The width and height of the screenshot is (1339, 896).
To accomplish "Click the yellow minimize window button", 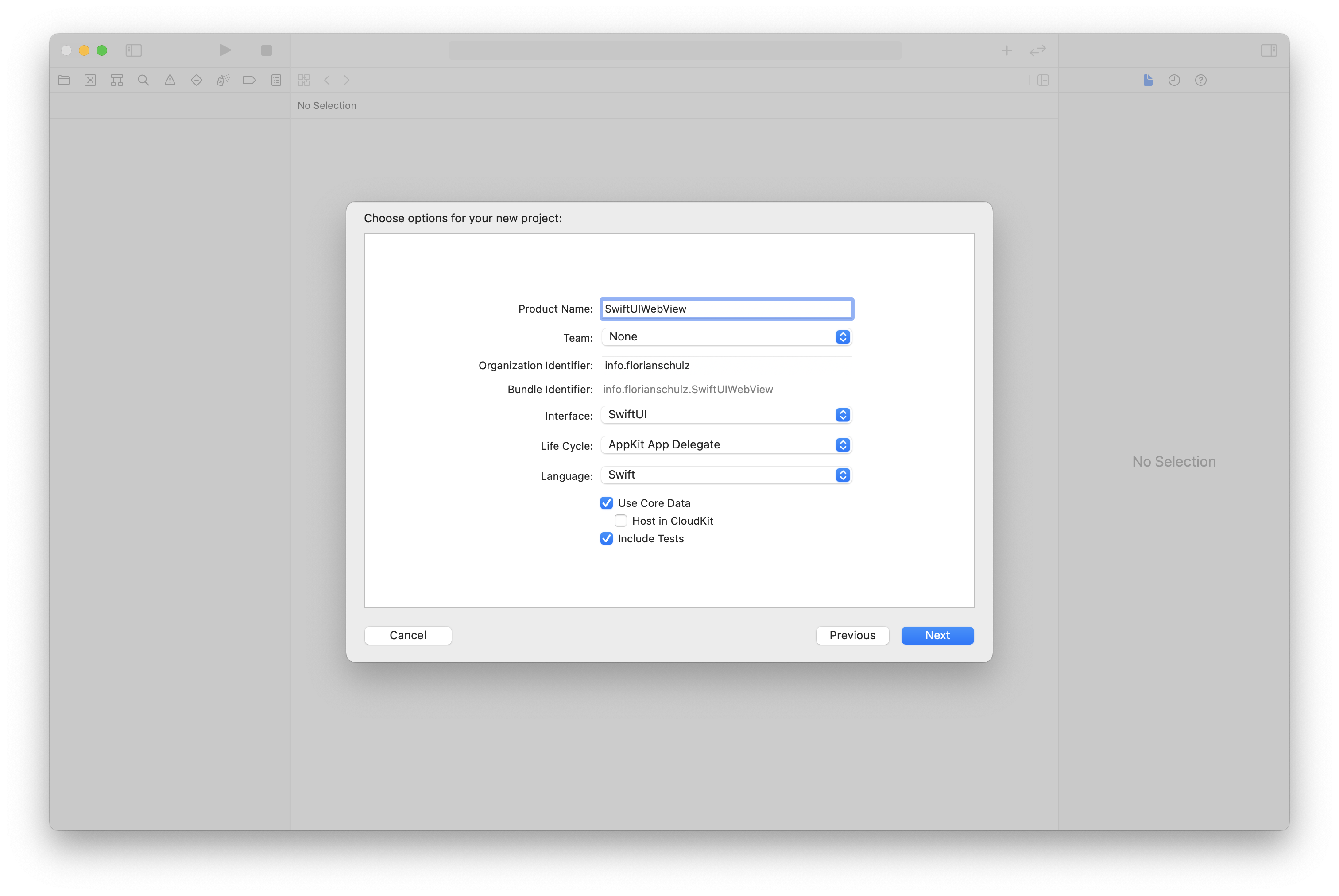I will (84, 50).
